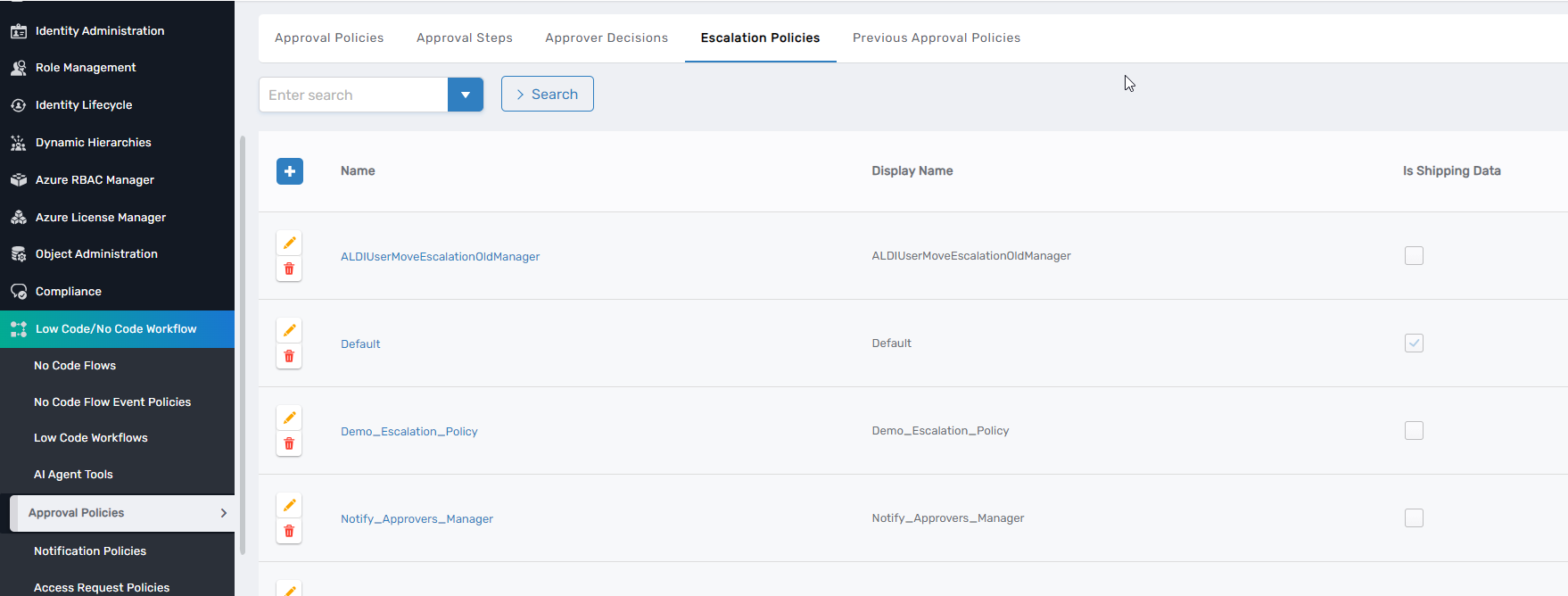The width and height of the screenshot is (1568, 596).
Task: Click the sidebar vertical scrollbar
Action: pos(242,339)
